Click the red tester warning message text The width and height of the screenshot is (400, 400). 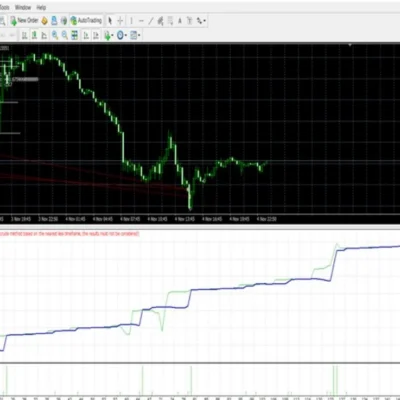(69, 234)
